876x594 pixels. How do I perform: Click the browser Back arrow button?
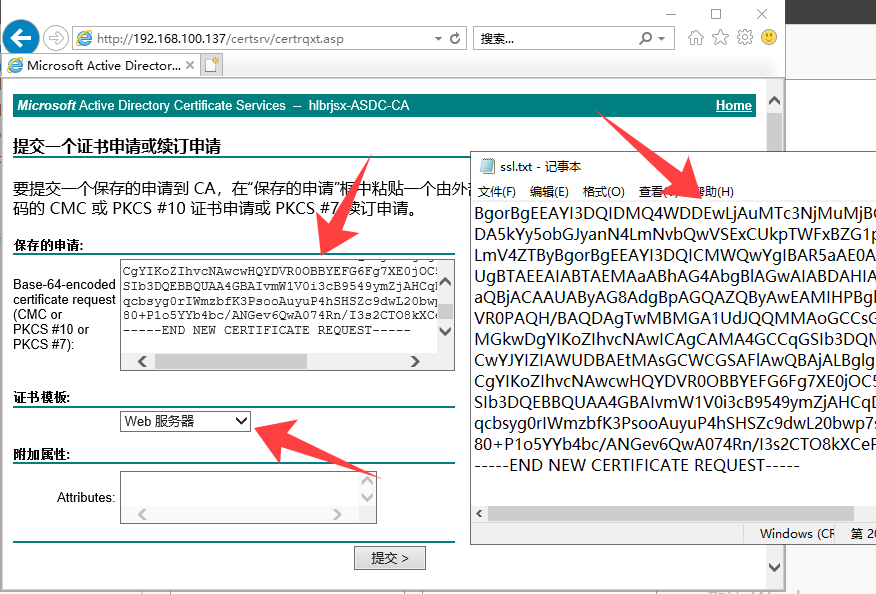click(x=22, y=39)
